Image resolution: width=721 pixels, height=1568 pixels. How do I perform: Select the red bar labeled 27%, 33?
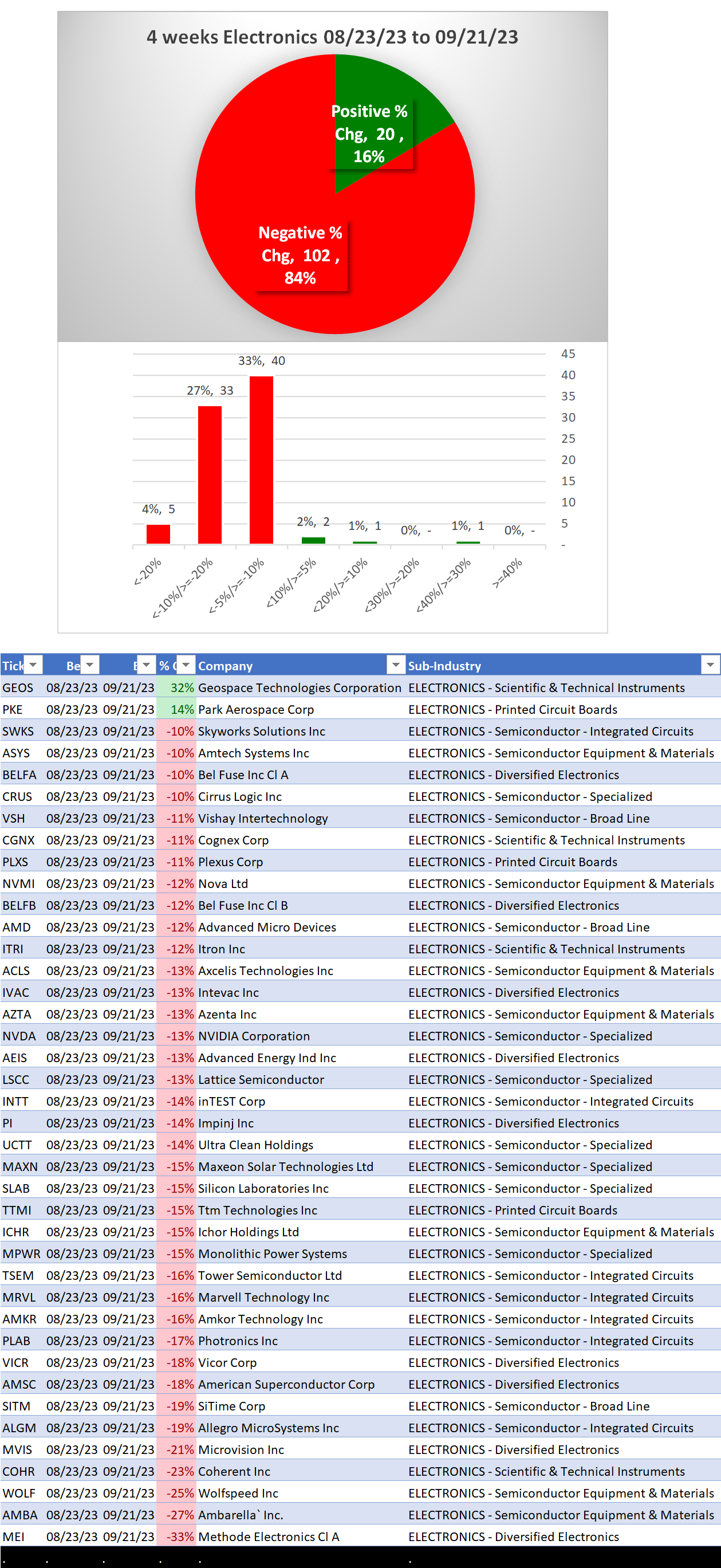tap(210, 474)
